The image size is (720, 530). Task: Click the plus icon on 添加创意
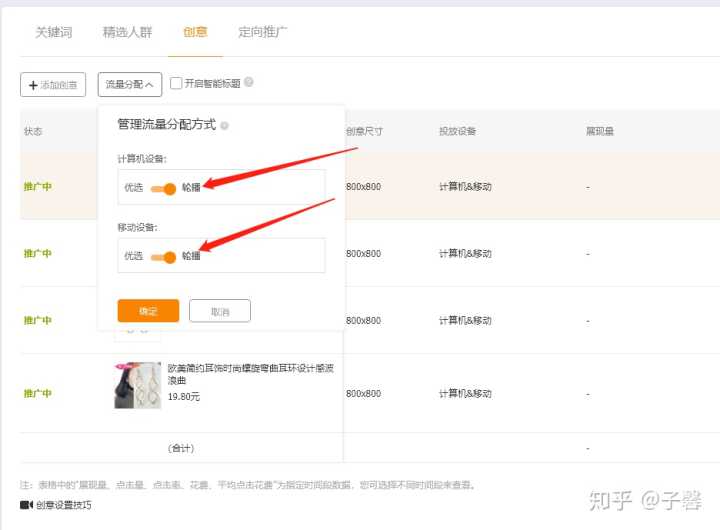click(33, 85)
